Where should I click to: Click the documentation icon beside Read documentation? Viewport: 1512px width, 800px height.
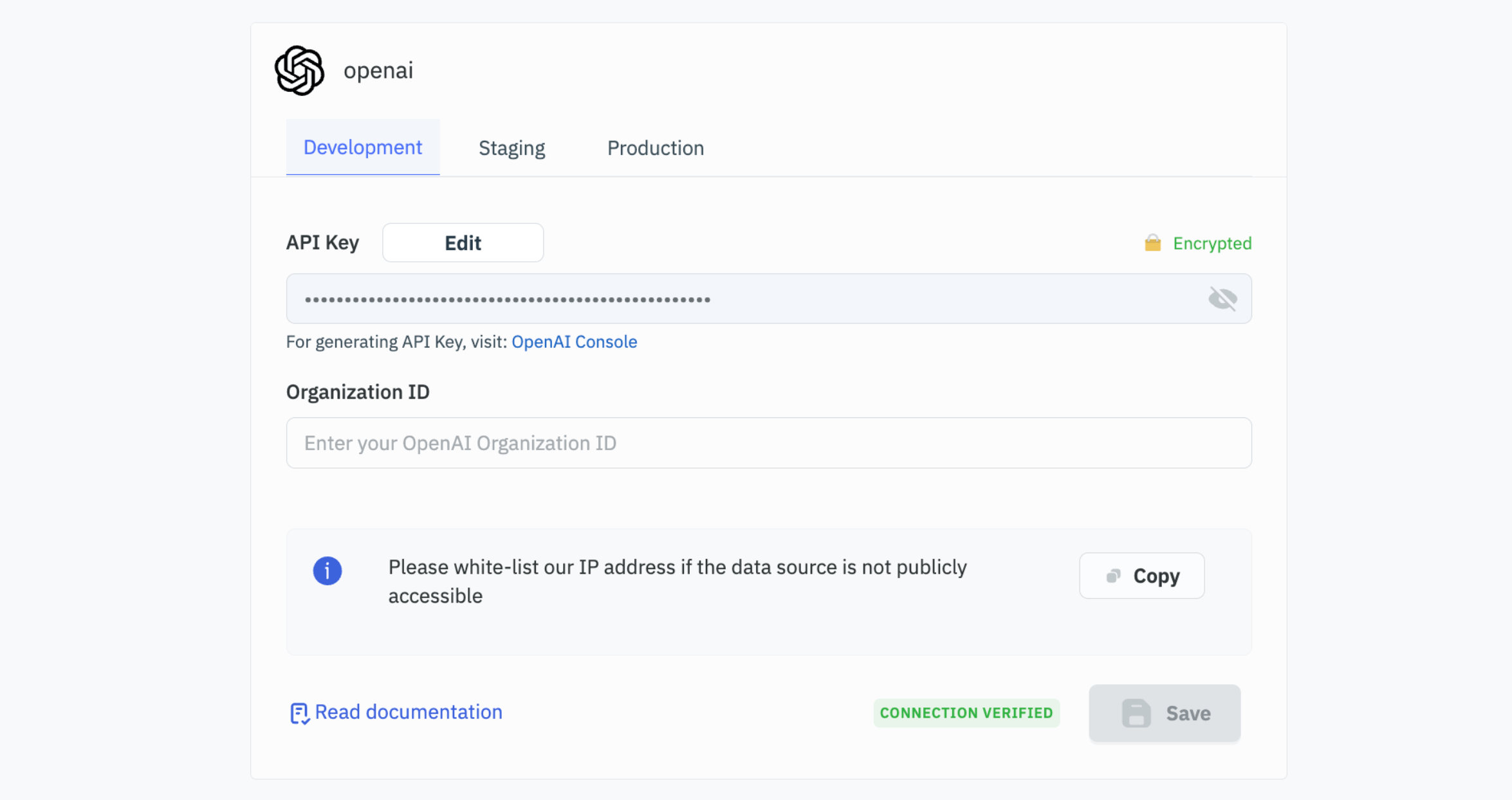299,712
